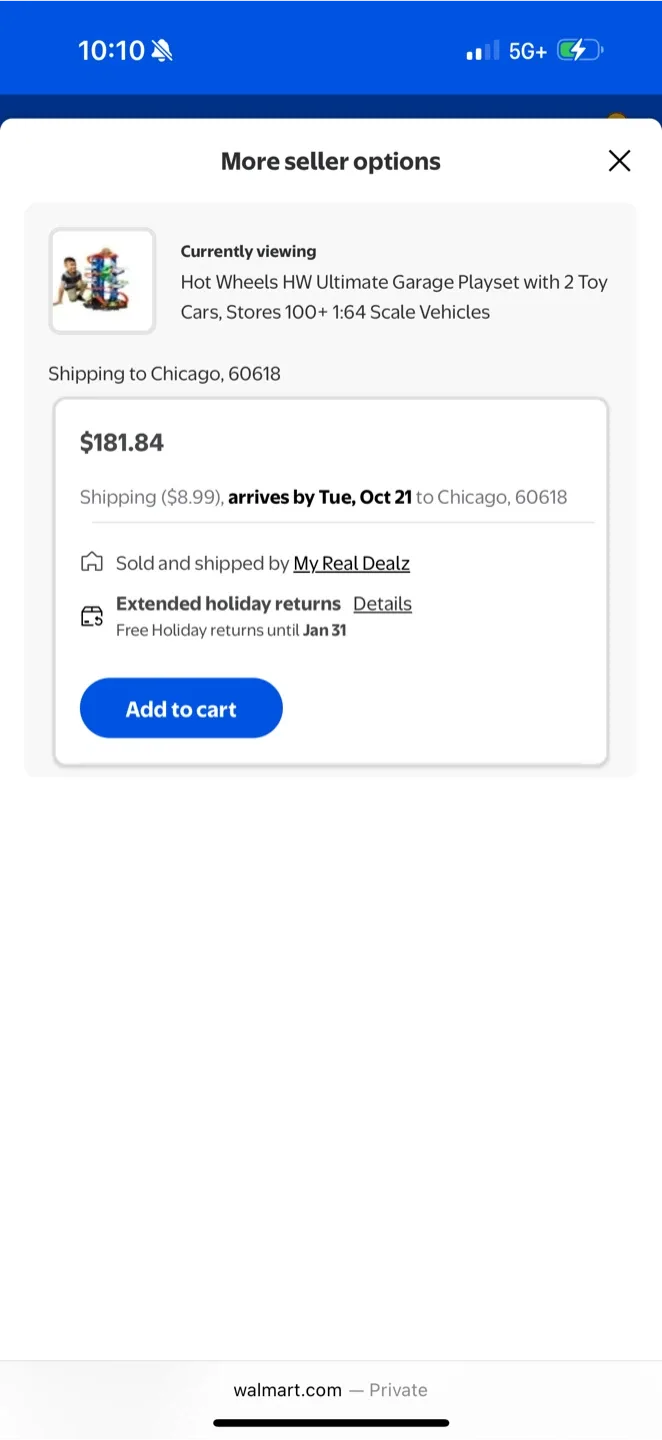This screenshot has height=1440, width=662.
Task: Tap the 5G+ network indicator
Action: pyautogui.click(x=528, y=50)
